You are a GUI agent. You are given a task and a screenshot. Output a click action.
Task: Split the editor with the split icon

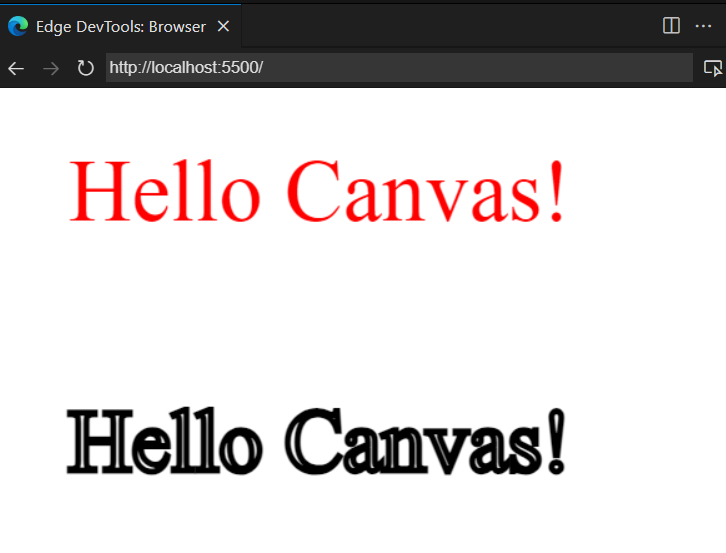pos(672,26)
